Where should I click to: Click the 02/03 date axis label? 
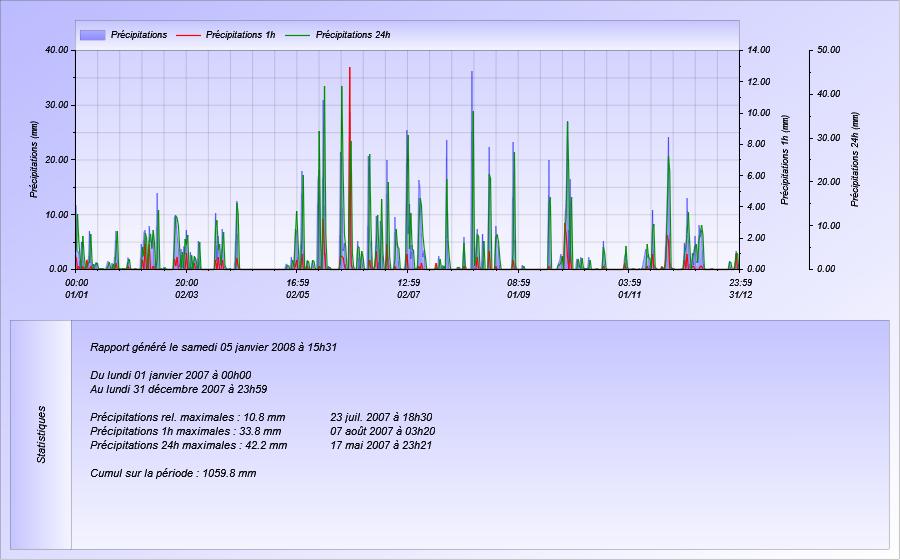[x=187, y=295]
